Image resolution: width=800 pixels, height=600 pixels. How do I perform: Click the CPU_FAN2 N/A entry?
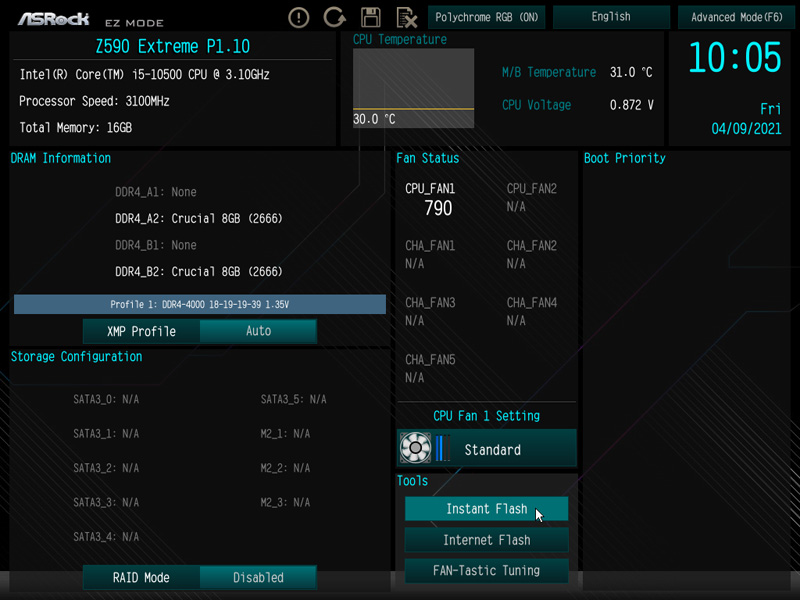click(532, 197)
